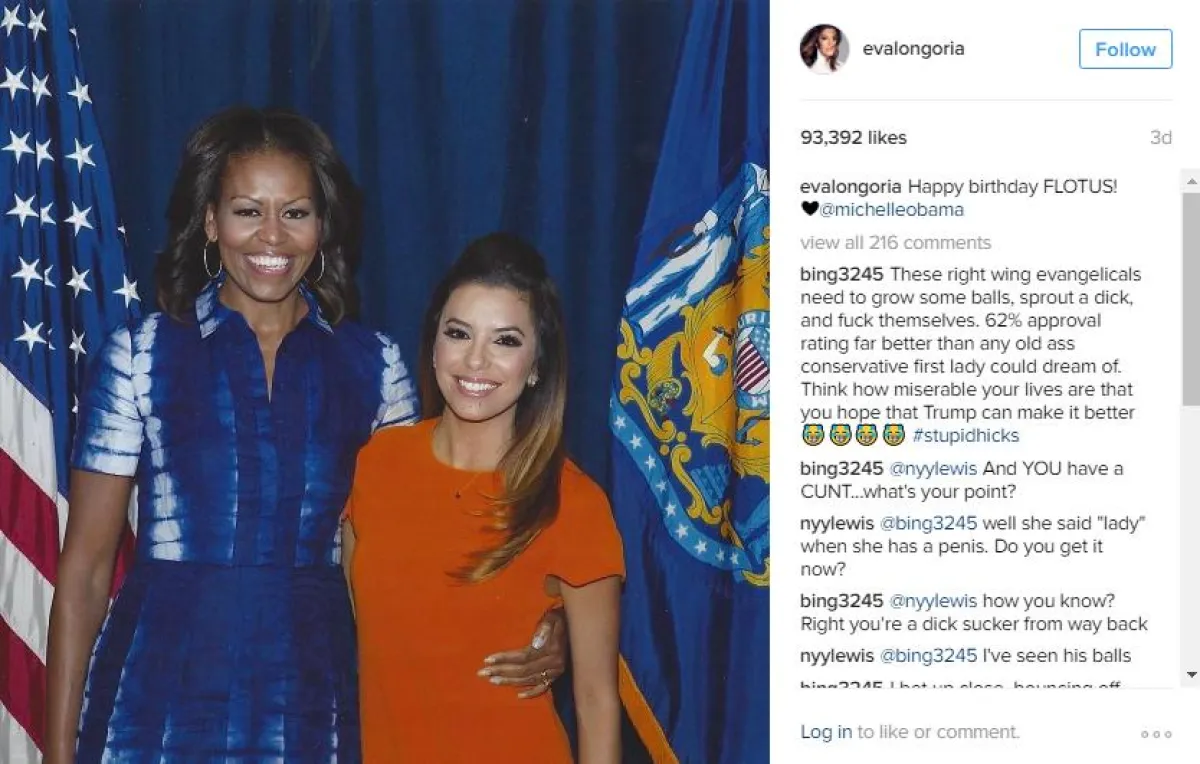Open the three-dots more options menu

pyautogui.click(x=1156, y=734)
